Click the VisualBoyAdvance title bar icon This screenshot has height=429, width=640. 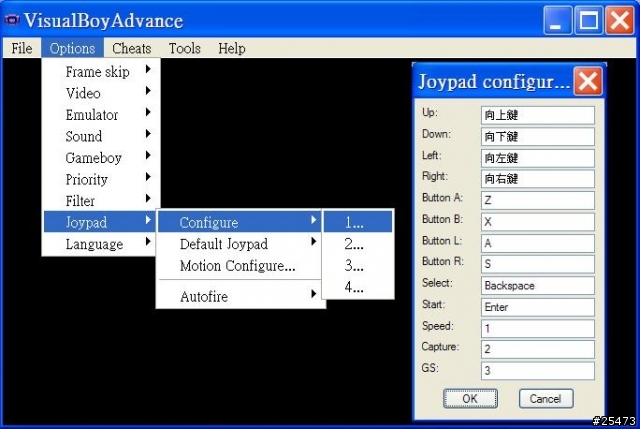click(x=11, y=19)
